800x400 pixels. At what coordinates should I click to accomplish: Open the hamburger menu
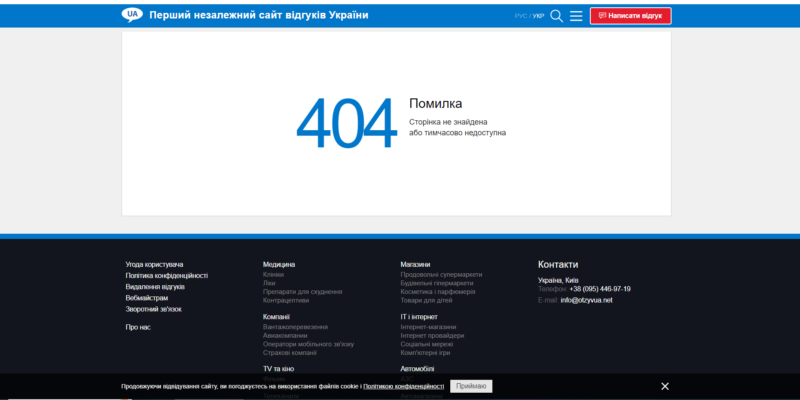pos(576,16)
